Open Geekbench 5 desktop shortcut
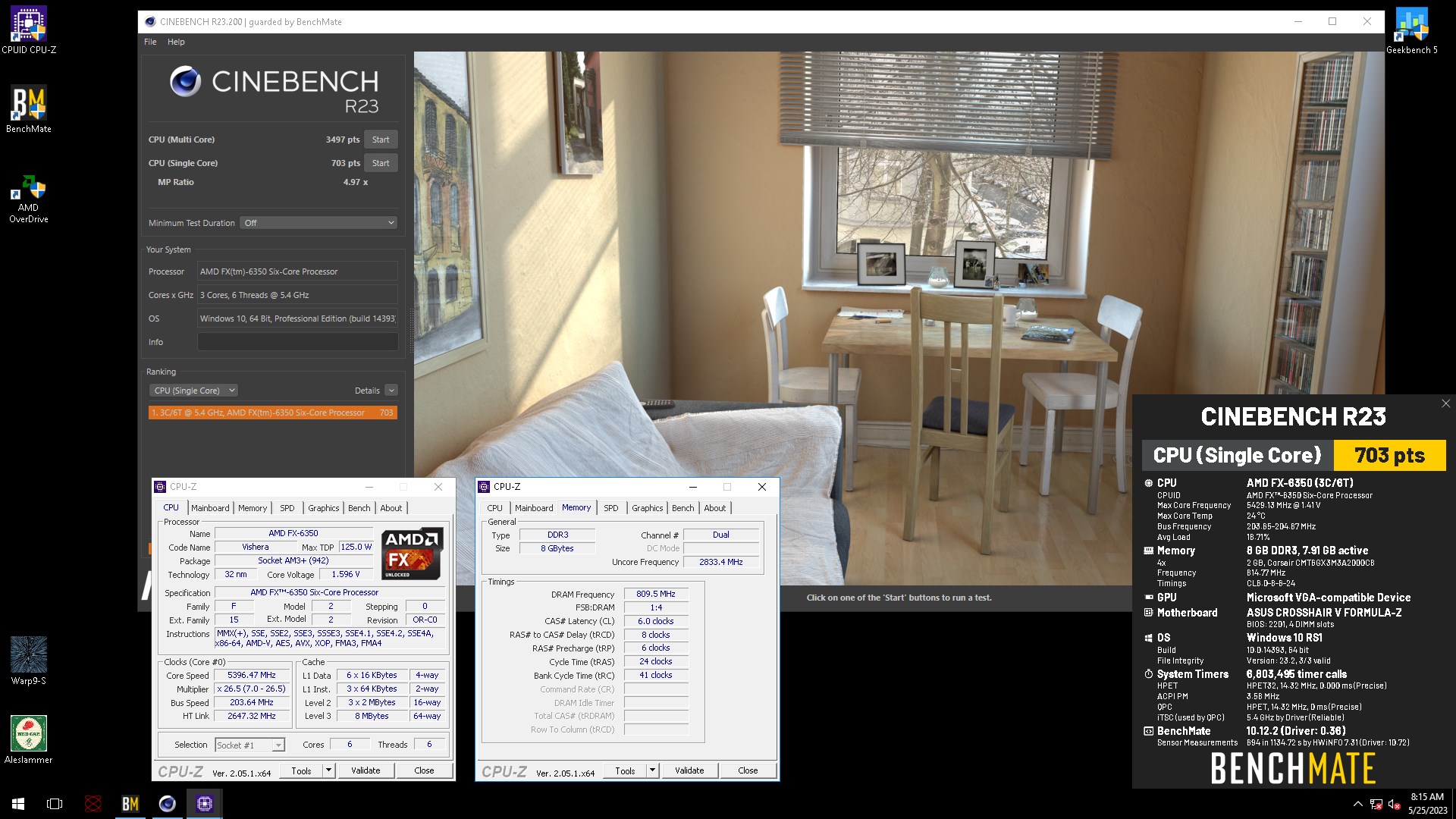 tap(1411, 30)
